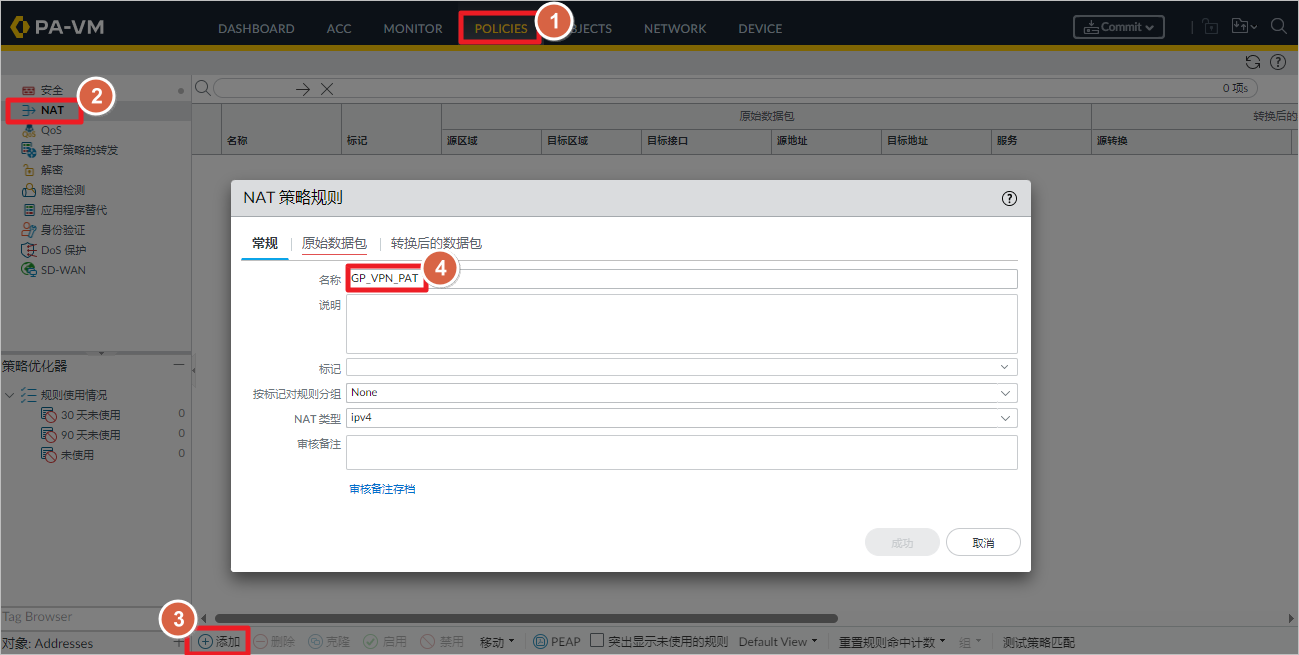Open the DASHBOARD tab
Image resolution: width=1299 pixels, height=655 pixels.
pos(256,28)
